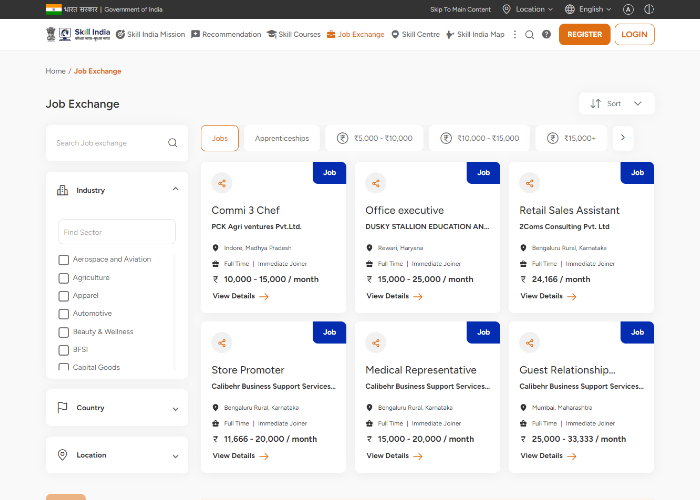Click the State Emblem of India icon
The image size is (700, 500).
click(x=51, y=34)
